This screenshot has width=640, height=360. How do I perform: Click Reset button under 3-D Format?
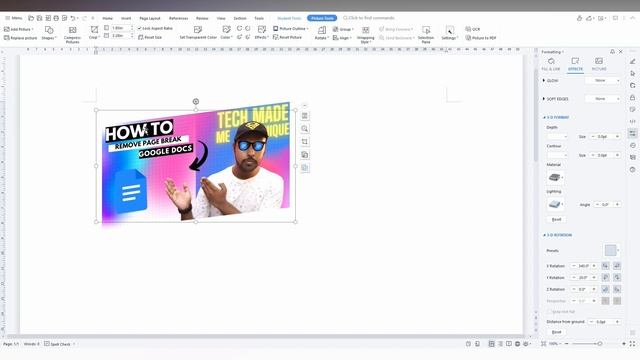[x=556, y=220]
